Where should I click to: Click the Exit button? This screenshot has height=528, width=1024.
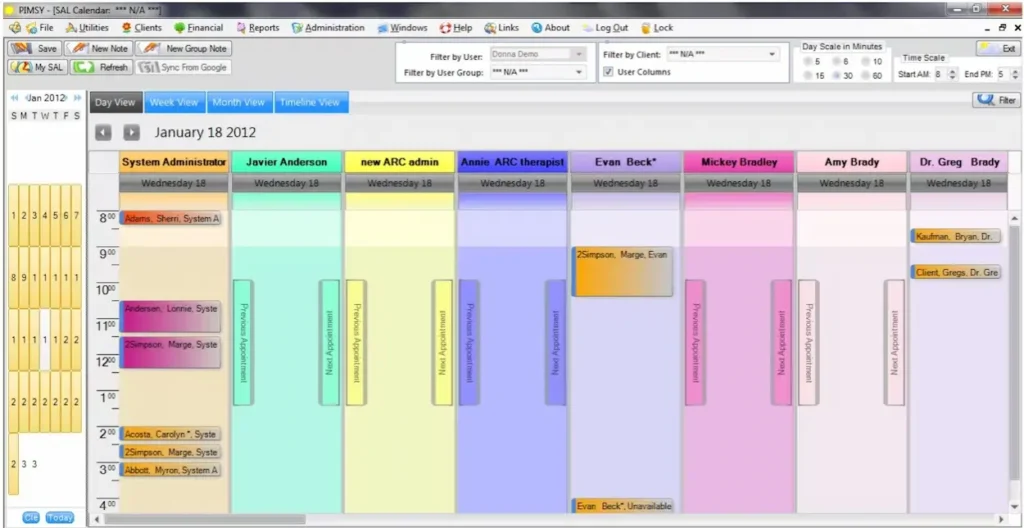tap(999, 48)
